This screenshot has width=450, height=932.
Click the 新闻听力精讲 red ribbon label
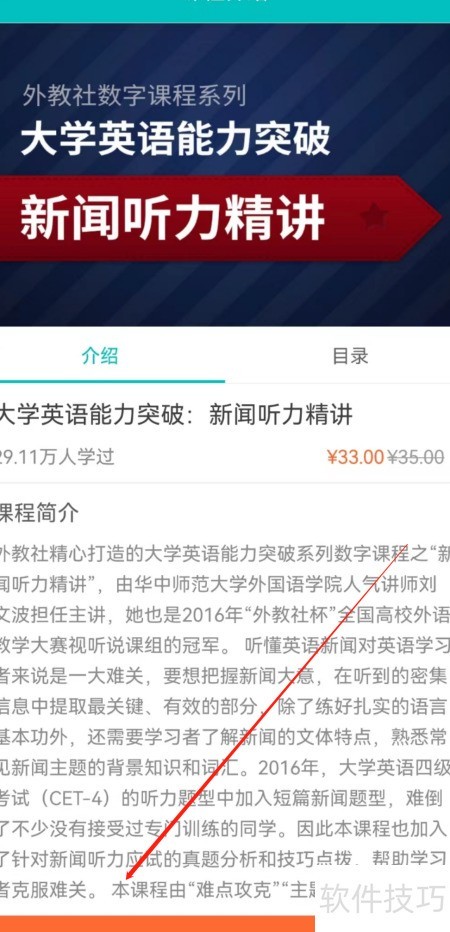point(173,218)
